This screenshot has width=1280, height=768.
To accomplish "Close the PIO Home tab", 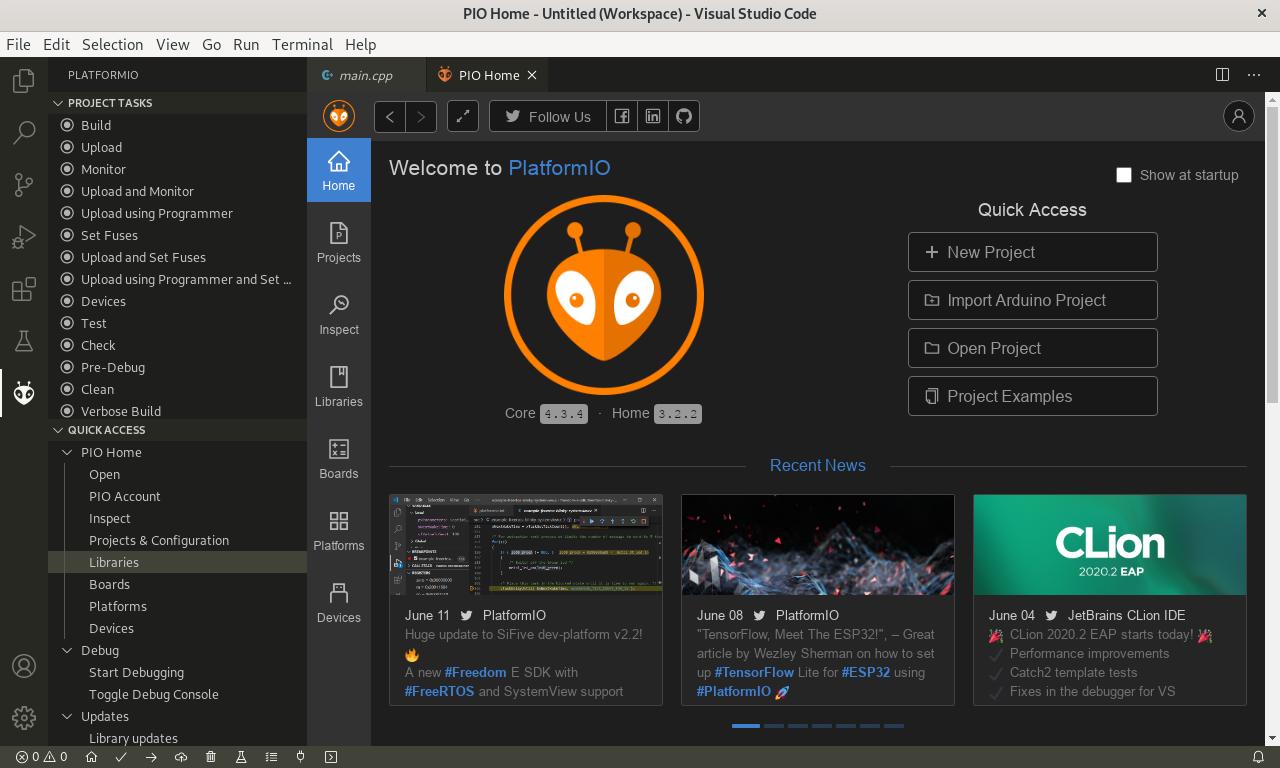I will [x=532, y=75].
